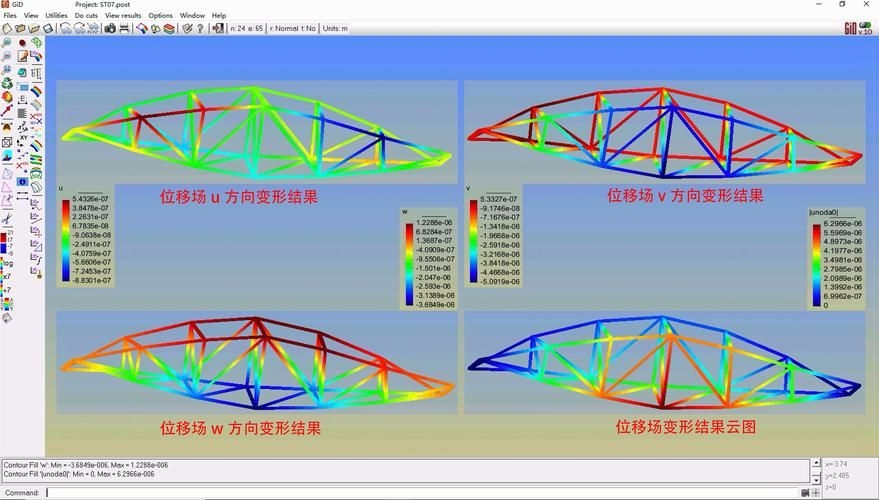Click the w direction deformation truss view
The image size is (879, 500).
(x=257, y=365)
